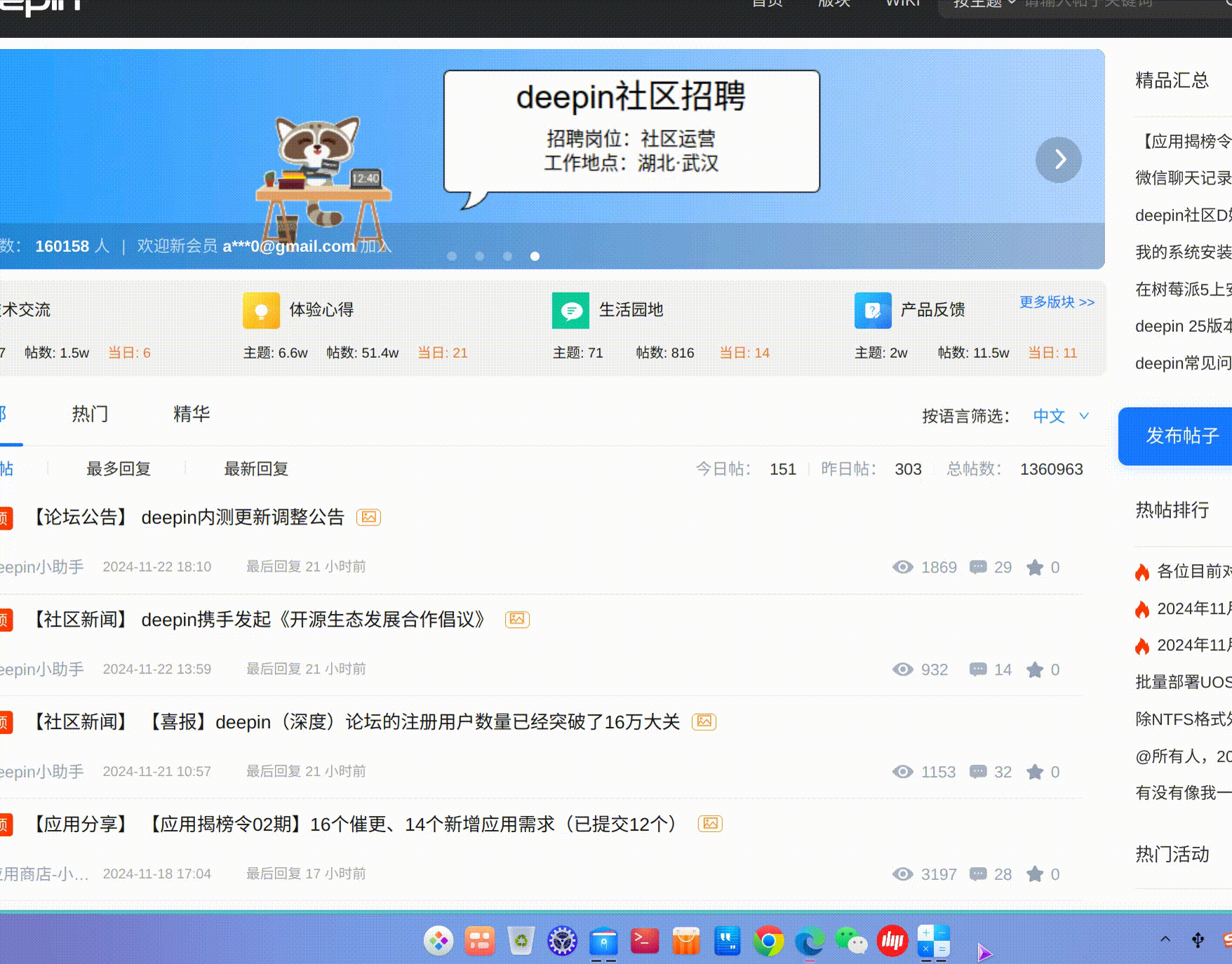The height and width of the screenshot is (964, 1232).
Task: Open WeChat from the dock
Action: click(851, 941)
